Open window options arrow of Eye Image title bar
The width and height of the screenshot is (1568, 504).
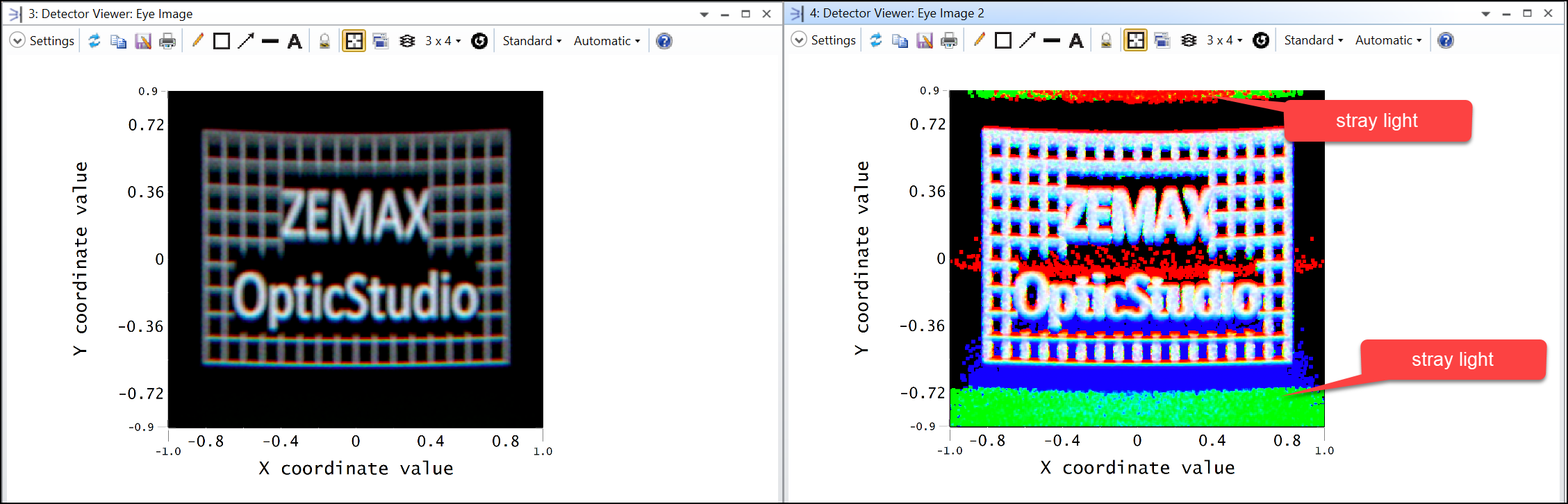point(704,14)
